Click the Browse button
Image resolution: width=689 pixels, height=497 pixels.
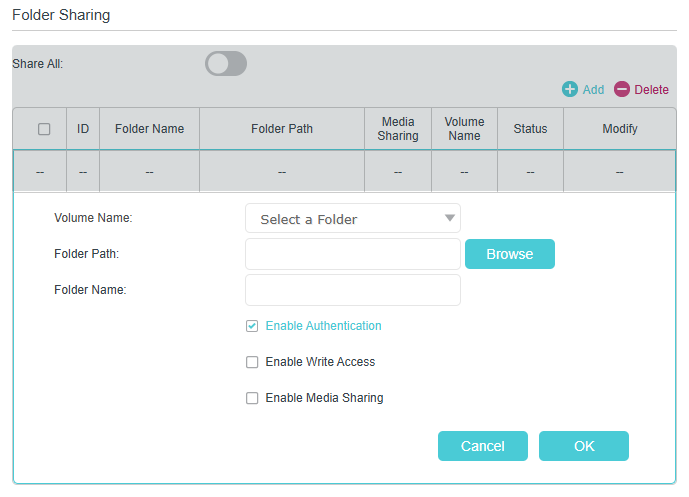510,254
